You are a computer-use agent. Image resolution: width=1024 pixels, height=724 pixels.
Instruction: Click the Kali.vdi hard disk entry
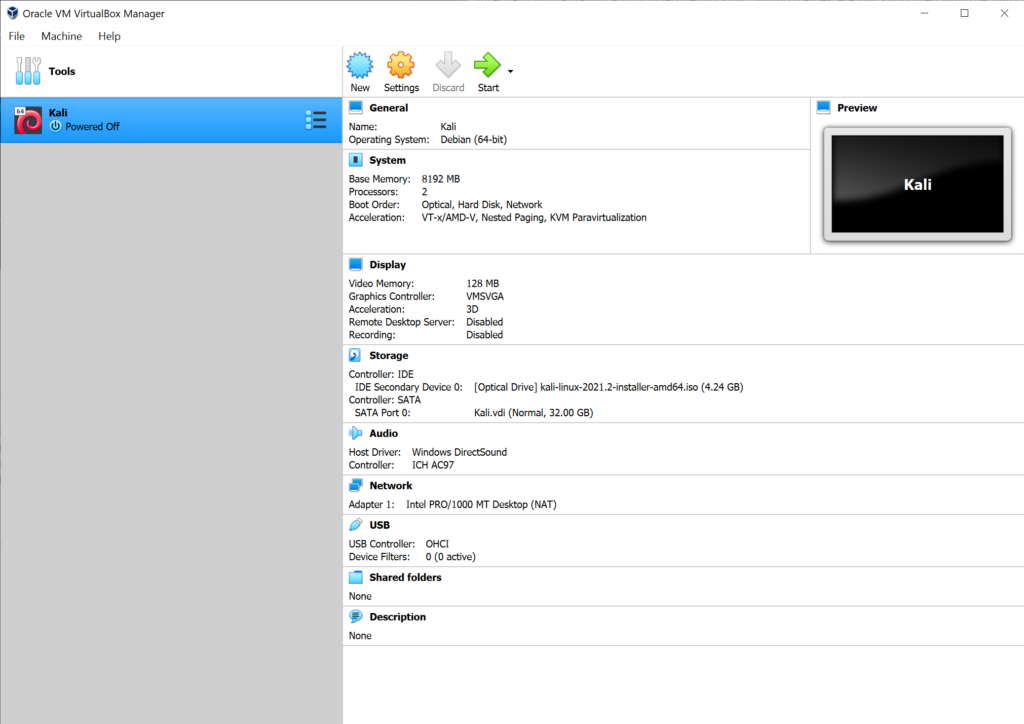[534, 413]
